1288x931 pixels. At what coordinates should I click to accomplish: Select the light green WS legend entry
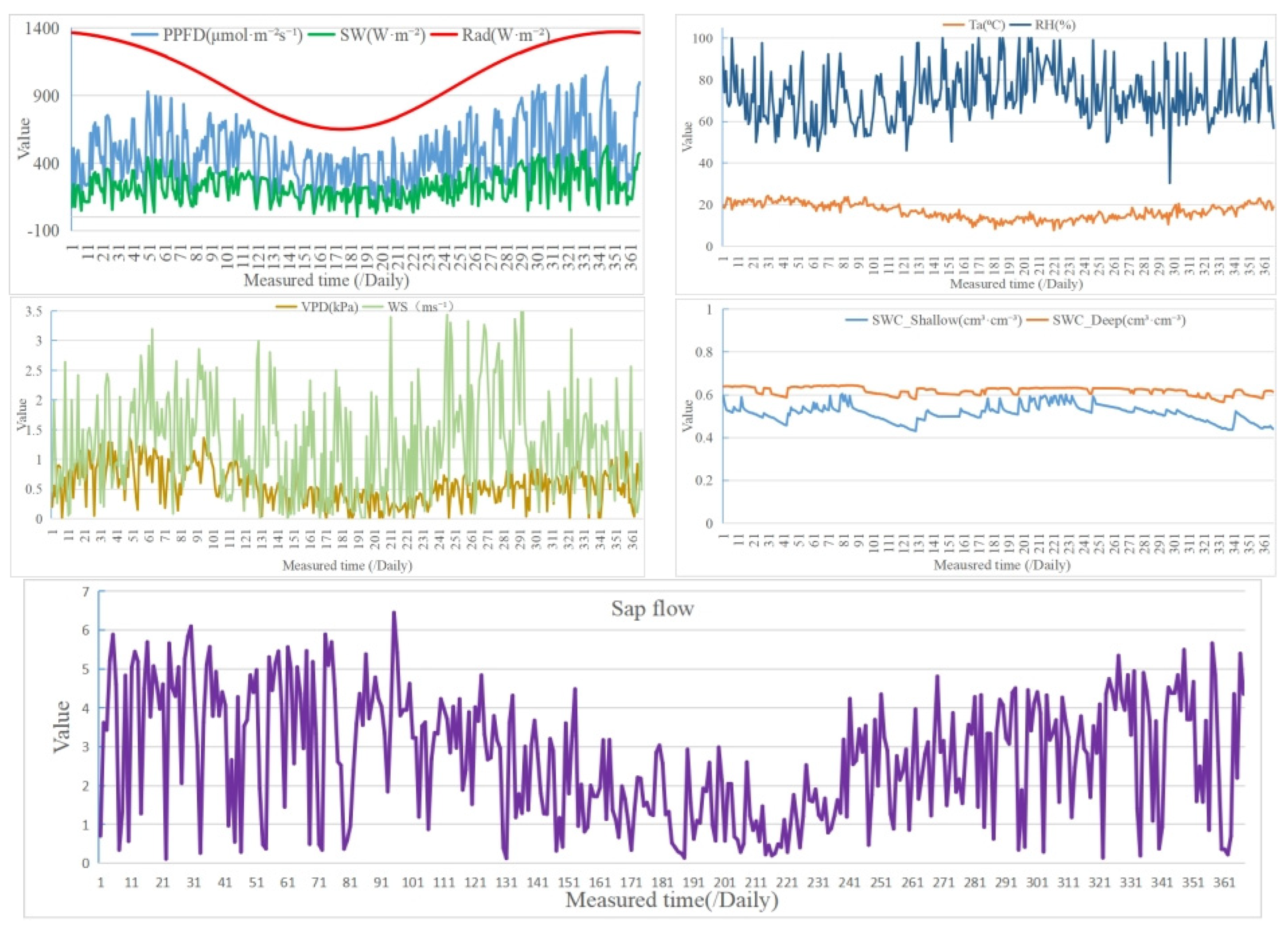coord(420,307)
